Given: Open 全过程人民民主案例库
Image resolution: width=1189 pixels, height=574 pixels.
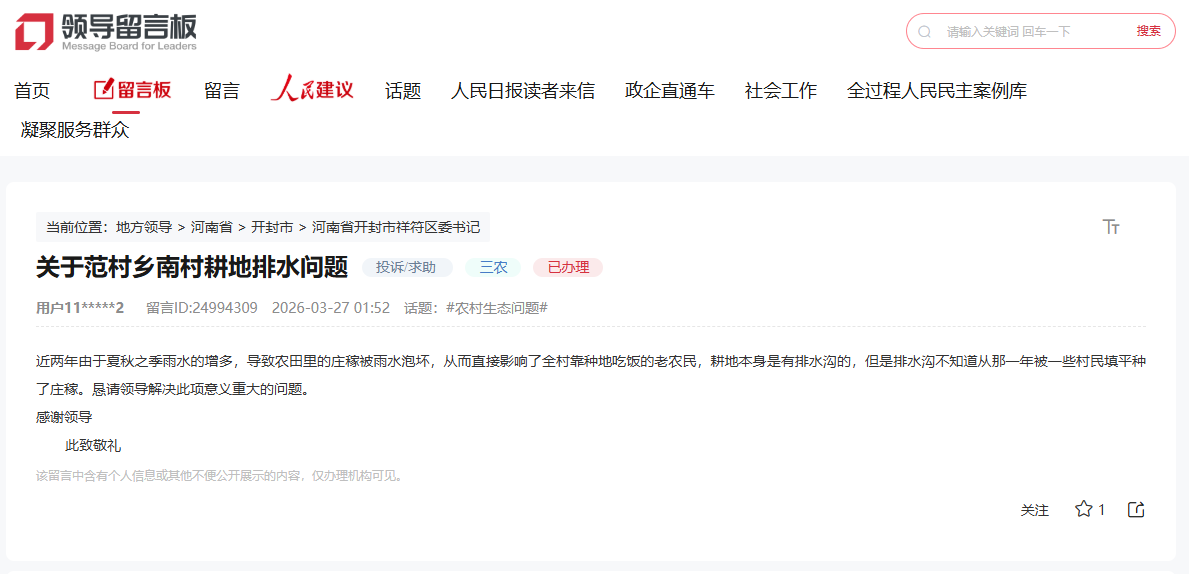Looking at the screenshot, I should point(936,91).
